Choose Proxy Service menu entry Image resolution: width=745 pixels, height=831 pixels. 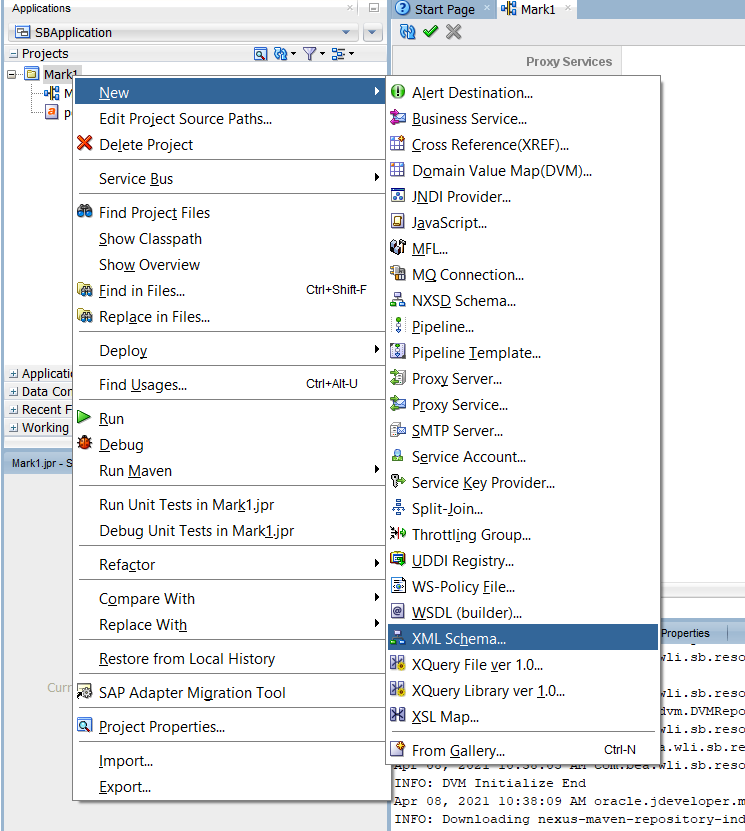[x=460, y=404]
